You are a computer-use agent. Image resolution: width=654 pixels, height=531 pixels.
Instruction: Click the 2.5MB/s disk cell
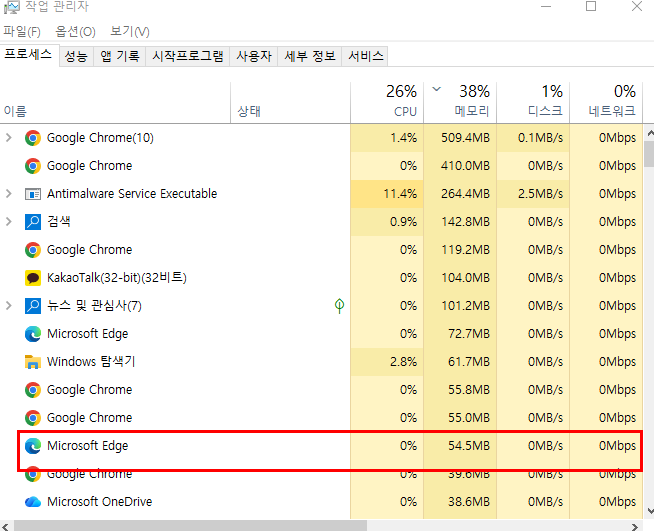pyautogui.click(x=533, y=194)
